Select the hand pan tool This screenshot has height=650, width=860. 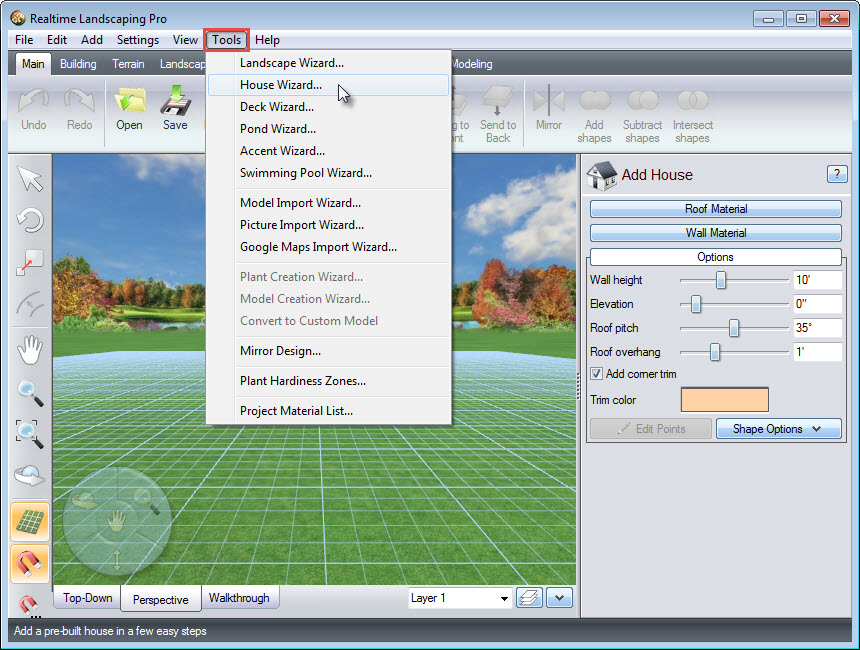point(30,349)
